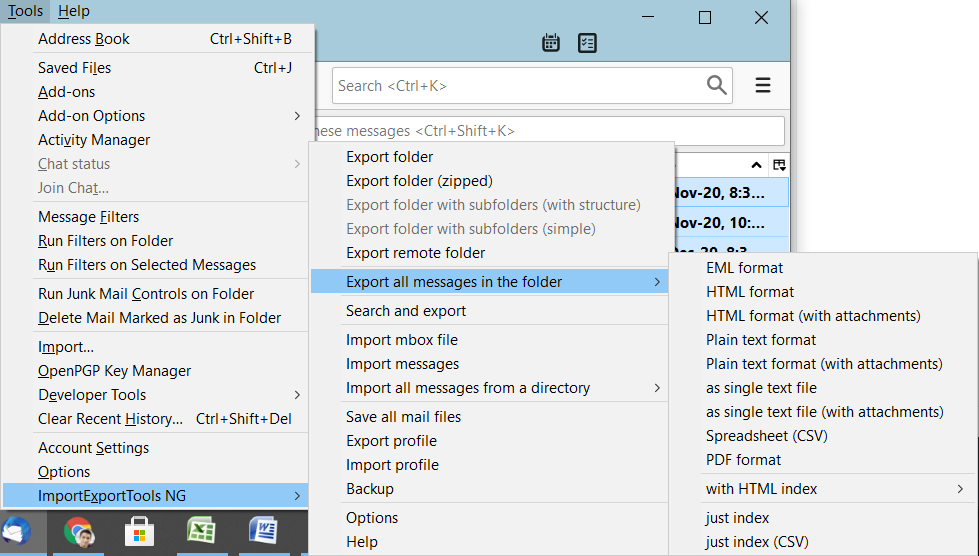979x556 pixels.
Task: Select Search and export
Action: pos(490,311)
